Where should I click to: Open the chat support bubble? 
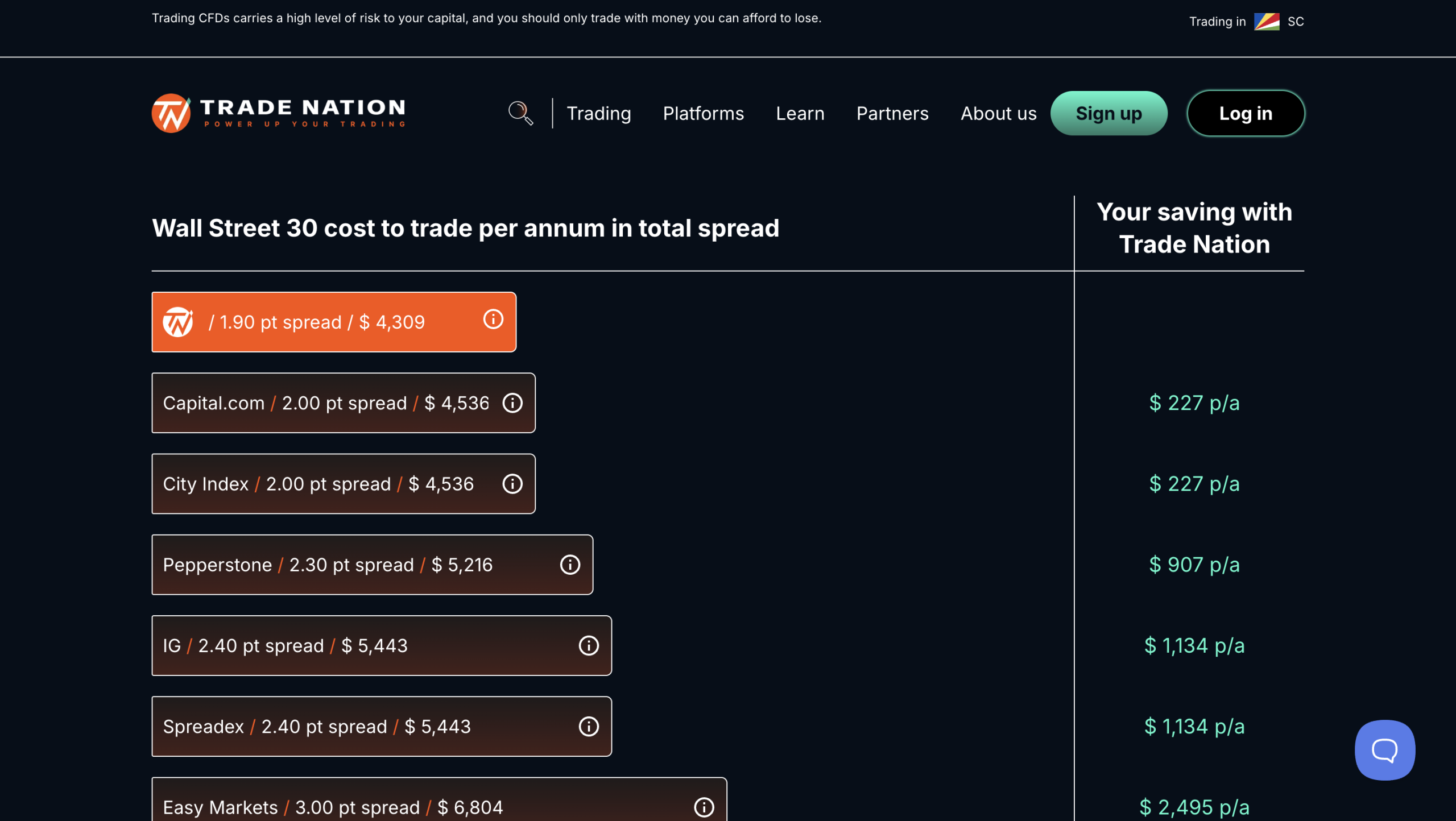(x=1385, y=750)
